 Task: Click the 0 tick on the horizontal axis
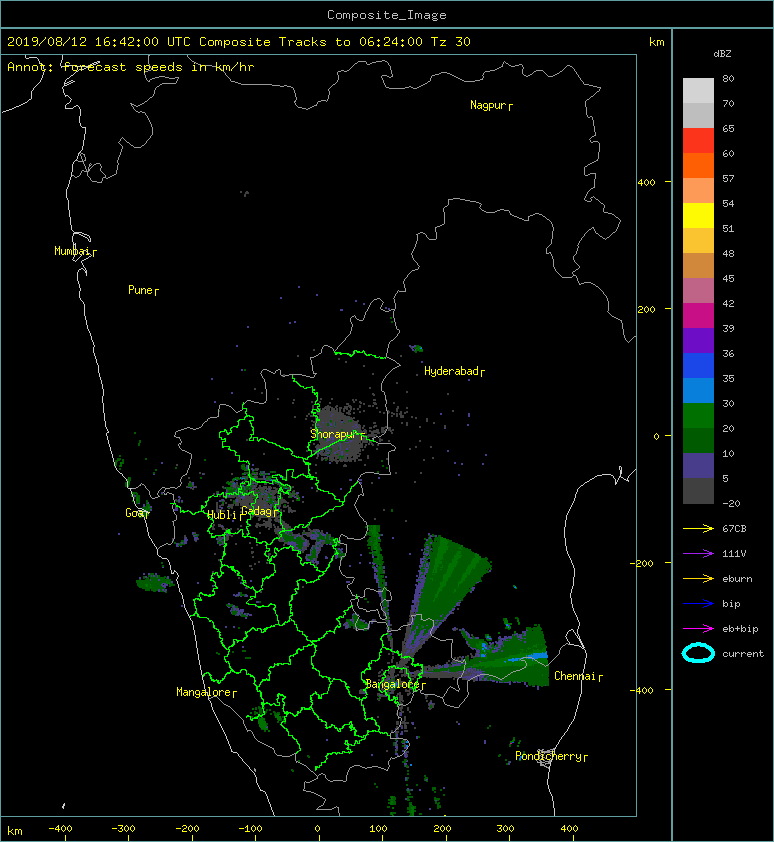[x=317, y=829]
